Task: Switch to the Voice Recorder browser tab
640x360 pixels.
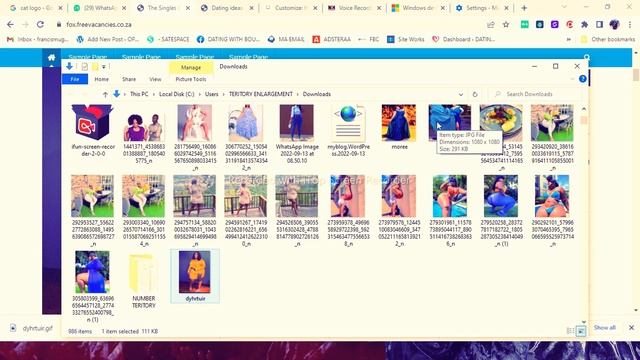Action: pyautogui.click(x=354, y=8)
